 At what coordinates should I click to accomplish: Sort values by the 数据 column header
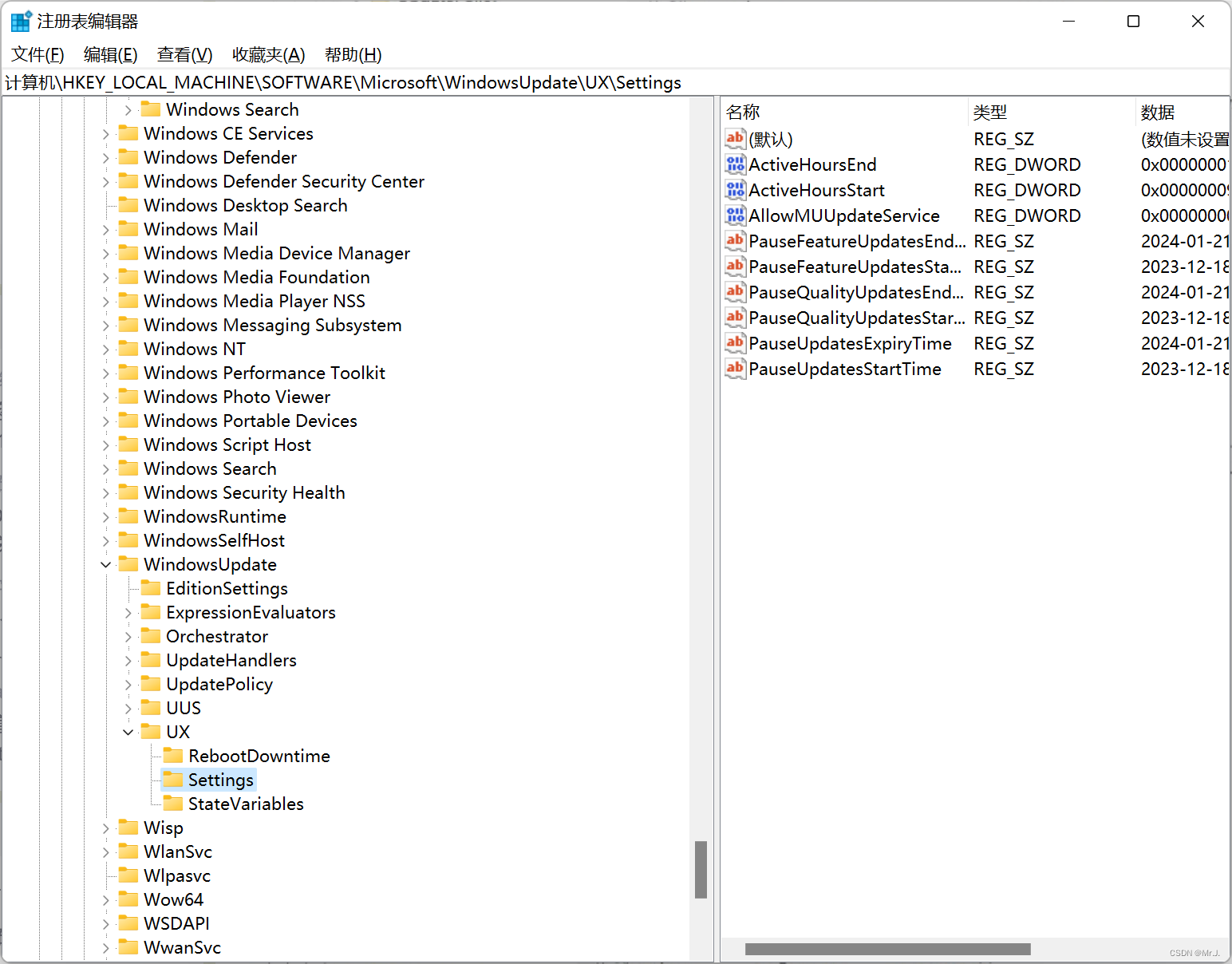tap(1183, 112)
